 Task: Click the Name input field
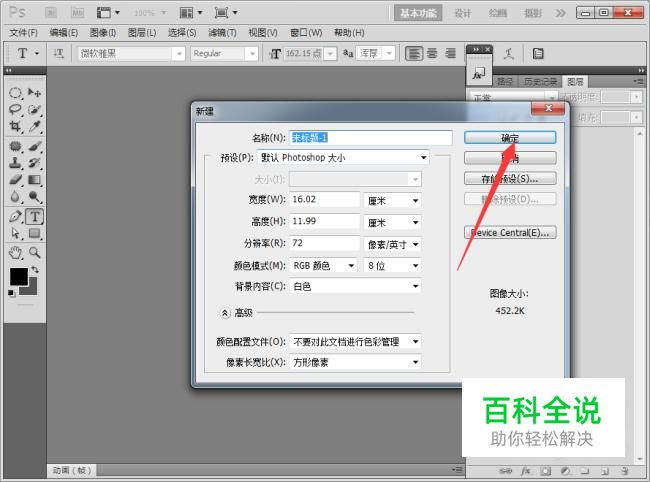coord(370,138)
